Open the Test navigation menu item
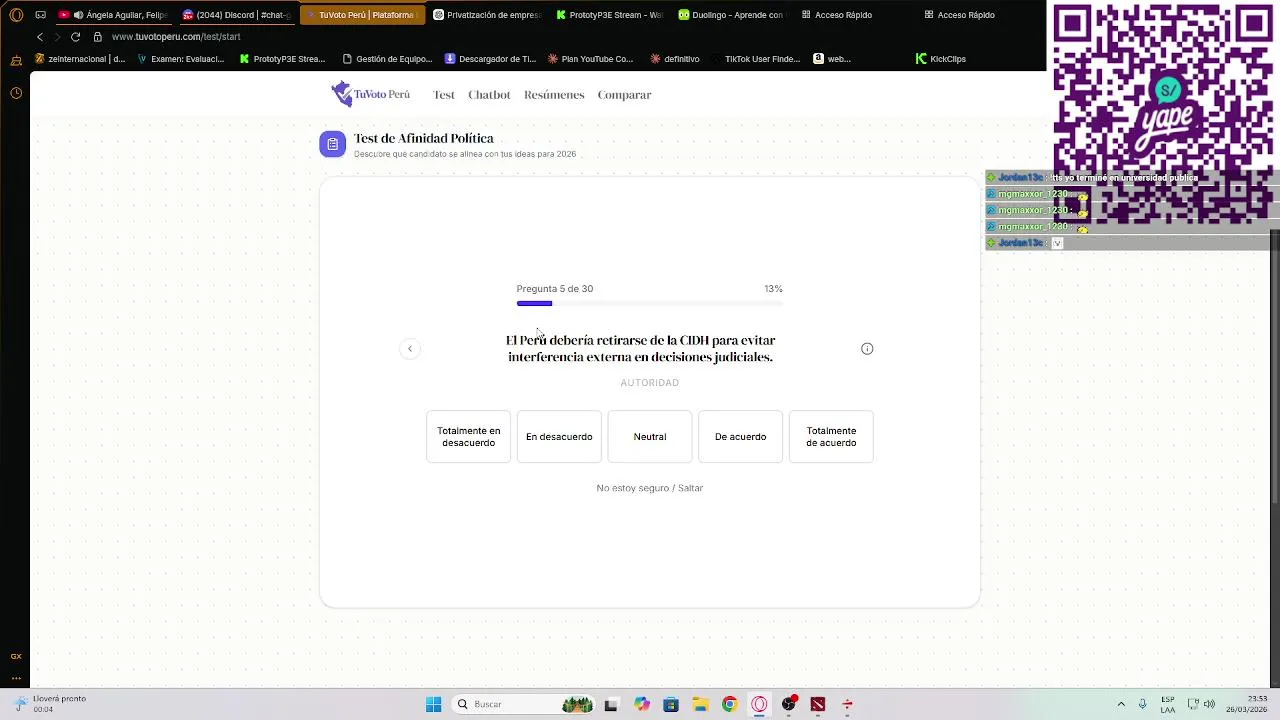1280x720 pixels. click(444, 95)
